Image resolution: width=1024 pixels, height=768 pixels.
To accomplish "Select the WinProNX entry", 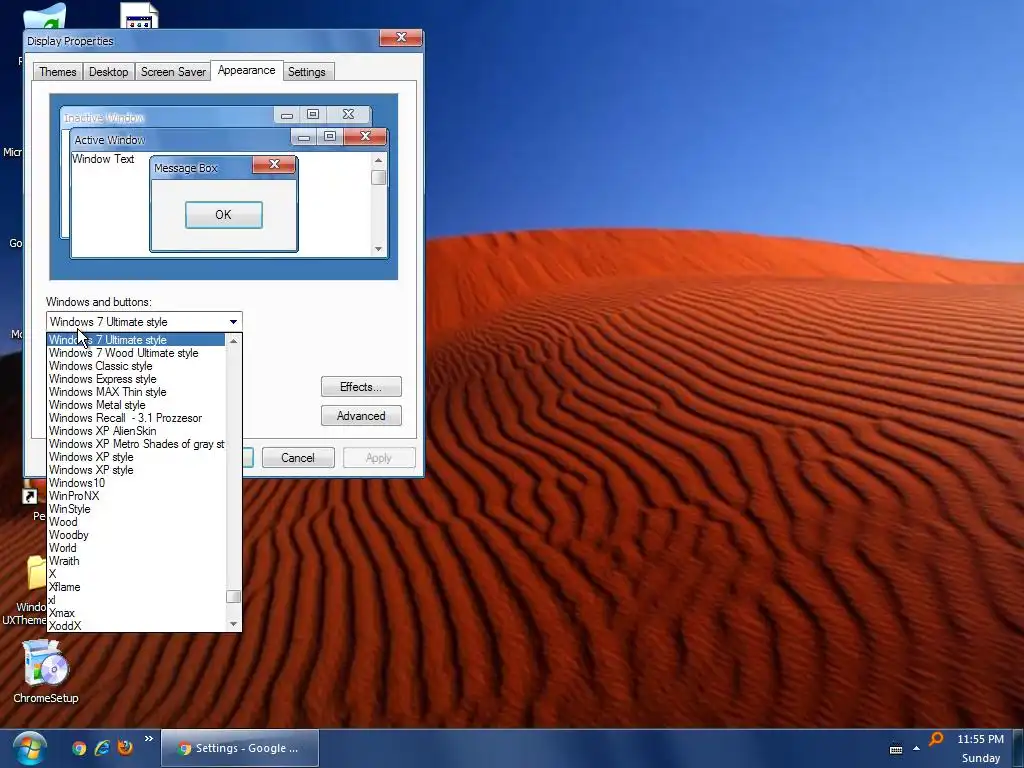I will (x=136, y=496).
